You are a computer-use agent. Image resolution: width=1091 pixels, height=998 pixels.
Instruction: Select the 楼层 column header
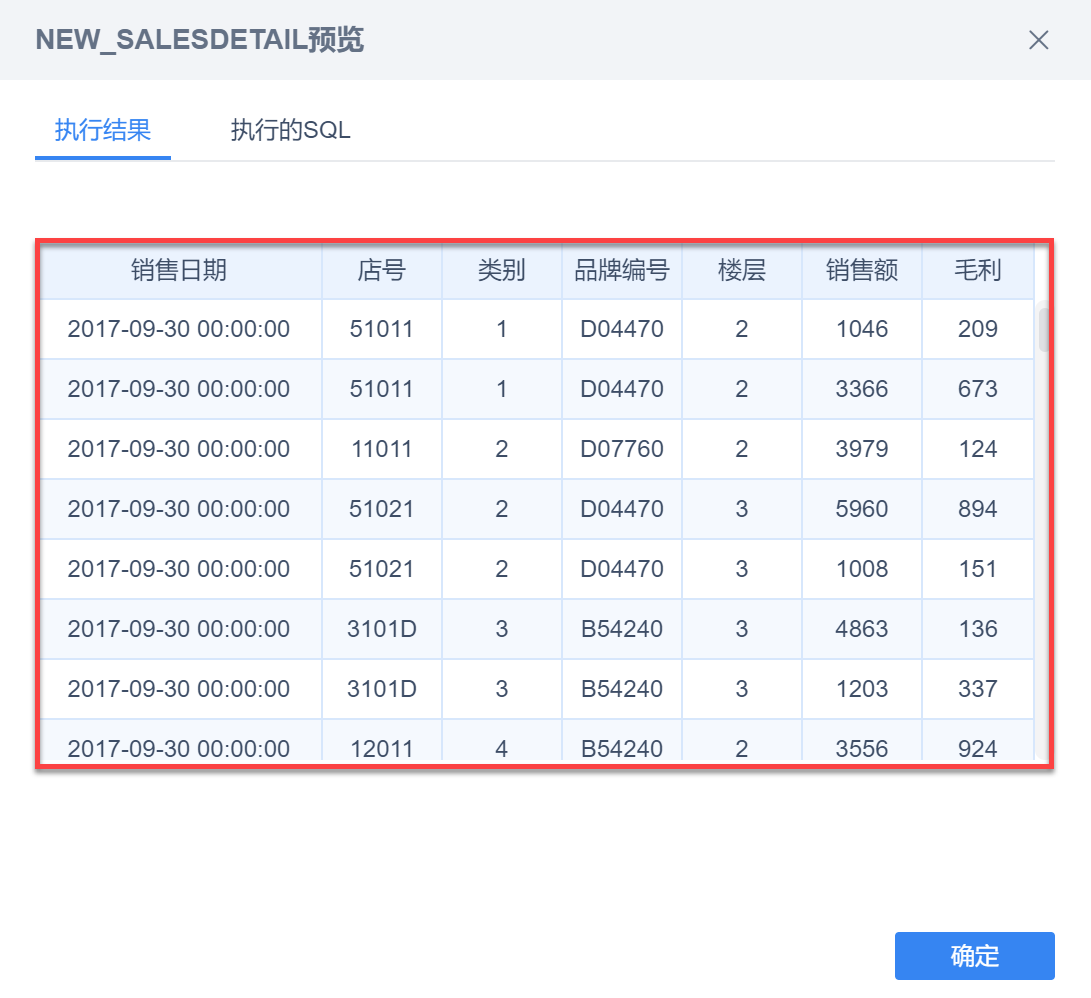pyautogui.click(x=741, y=270)
